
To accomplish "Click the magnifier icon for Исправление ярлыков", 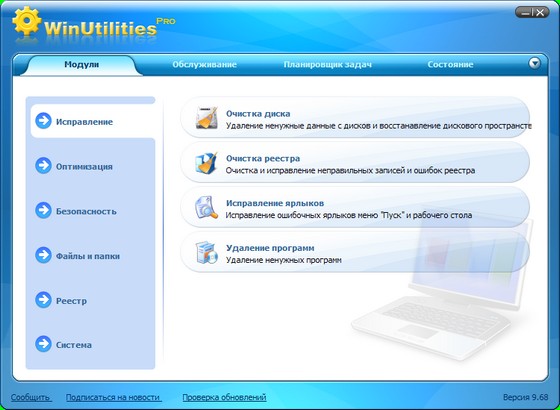I will 206,208.
